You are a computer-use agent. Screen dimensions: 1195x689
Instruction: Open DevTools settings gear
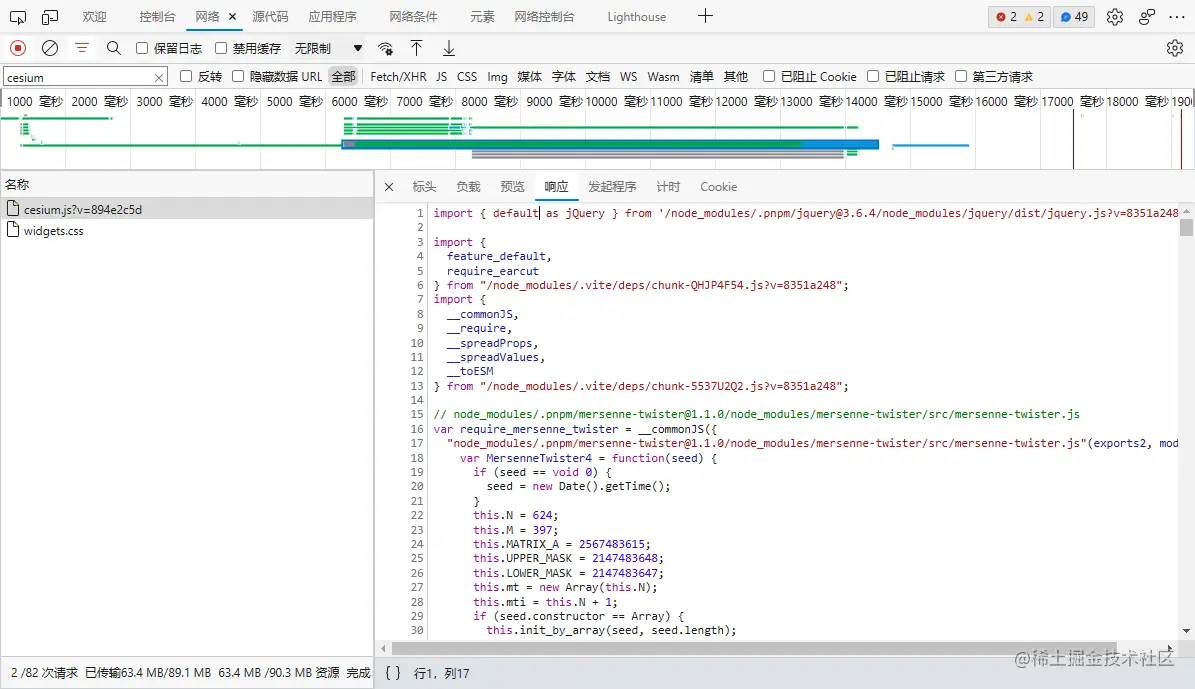coord(1114,17)
